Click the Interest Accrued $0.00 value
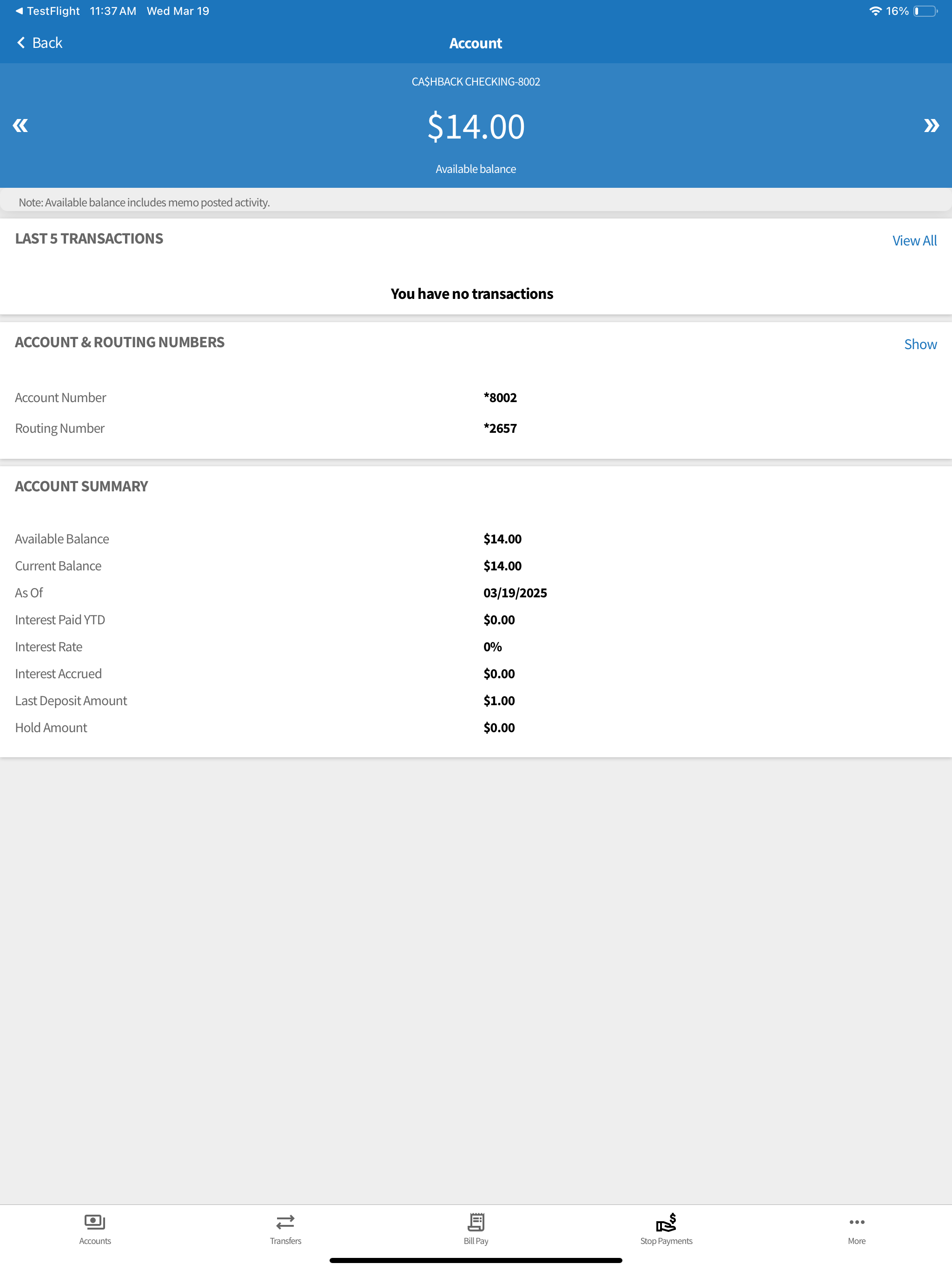 (499, 674)
